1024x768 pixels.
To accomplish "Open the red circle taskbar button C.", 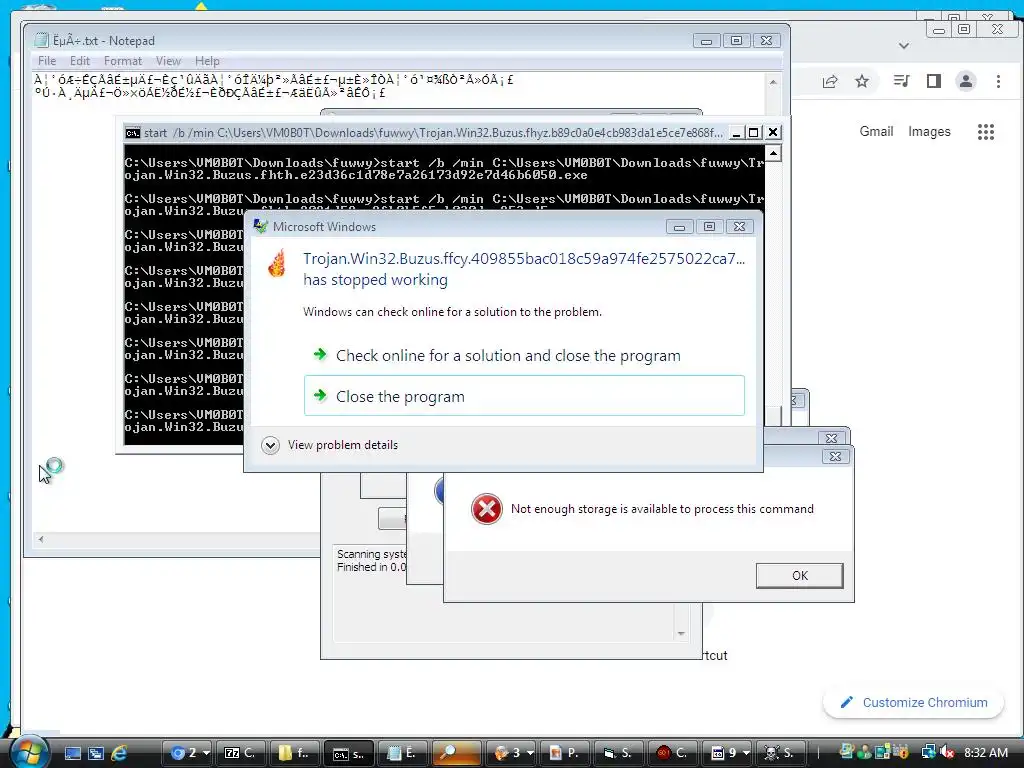I will [x=673, y=753].
